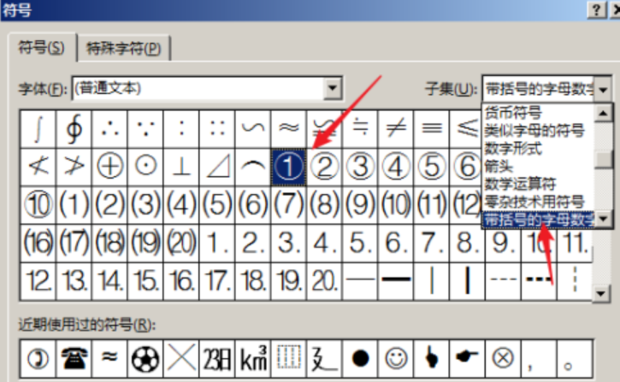Select the parenthesized (20) symbol

click(181, 242)
